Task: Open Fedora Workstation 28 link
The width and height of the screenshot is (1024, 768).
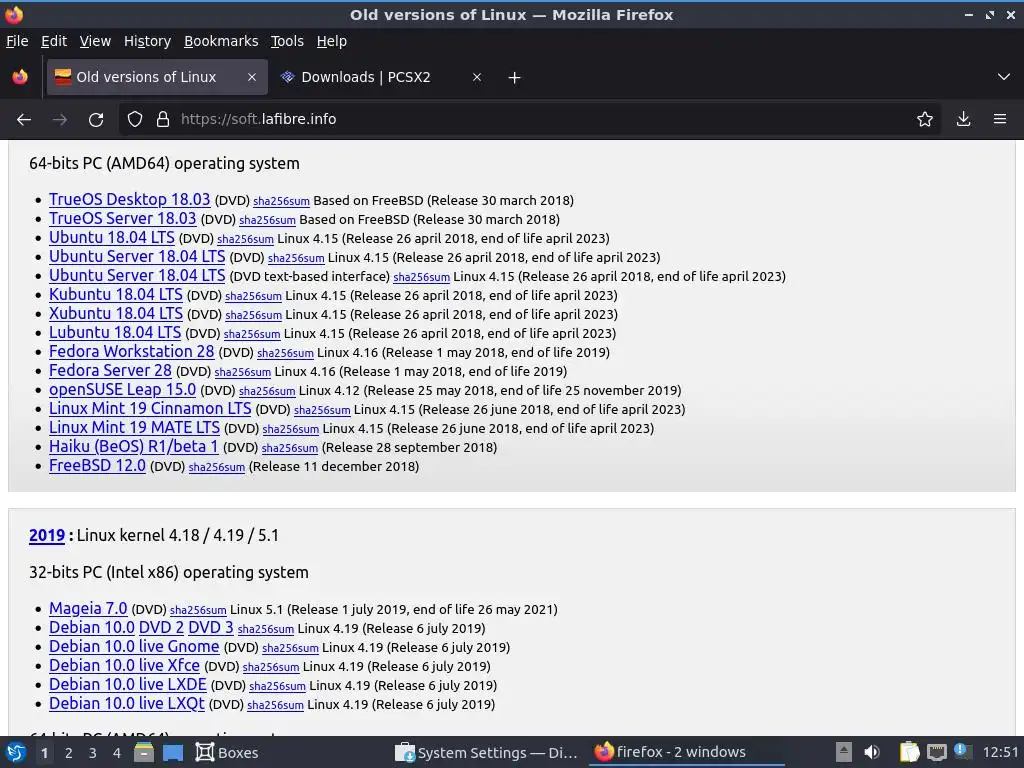Action: pyautogui.click(x=131, y=351)
